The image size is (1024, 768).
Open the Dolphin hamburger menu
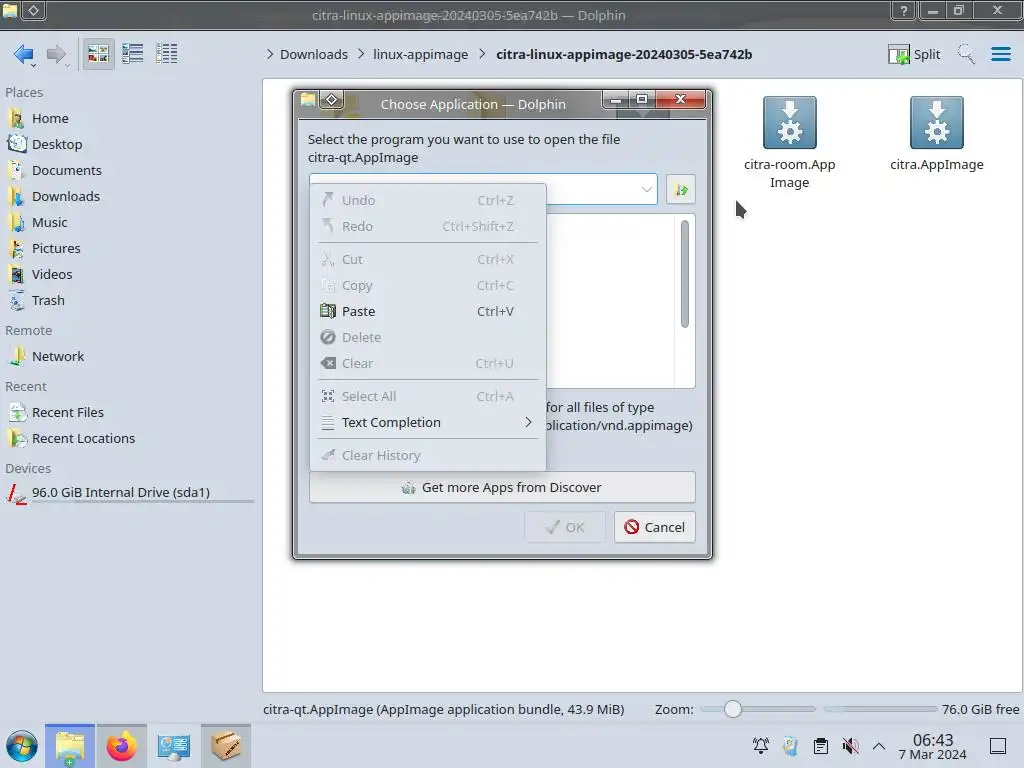pyautogui.click(x=1000, y=54)
